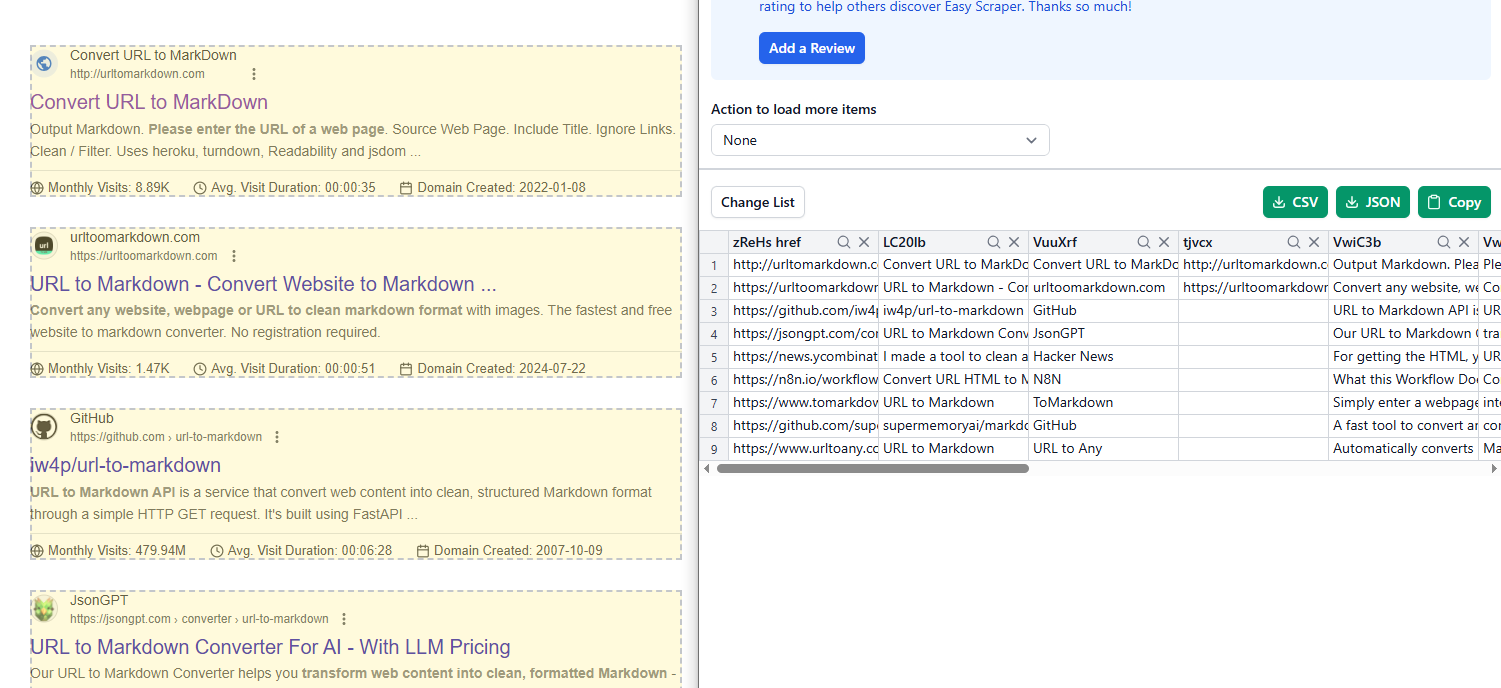
Task: Click the 'LC20lb' column header
Action: point(904,242)
